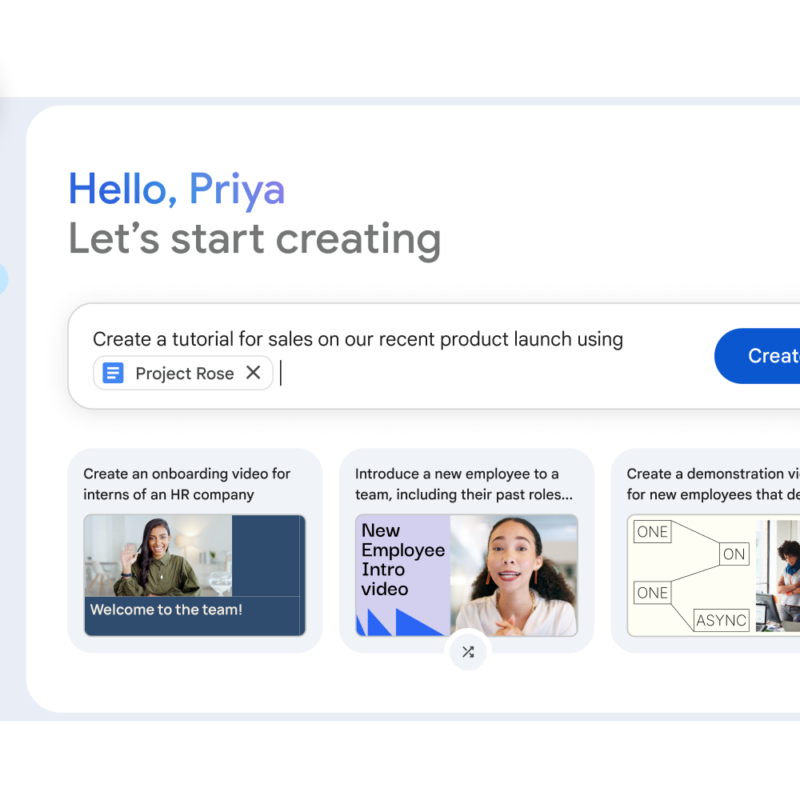Select the Project Rose file chip
800x800 pixels.
click(x=183, y=373)
